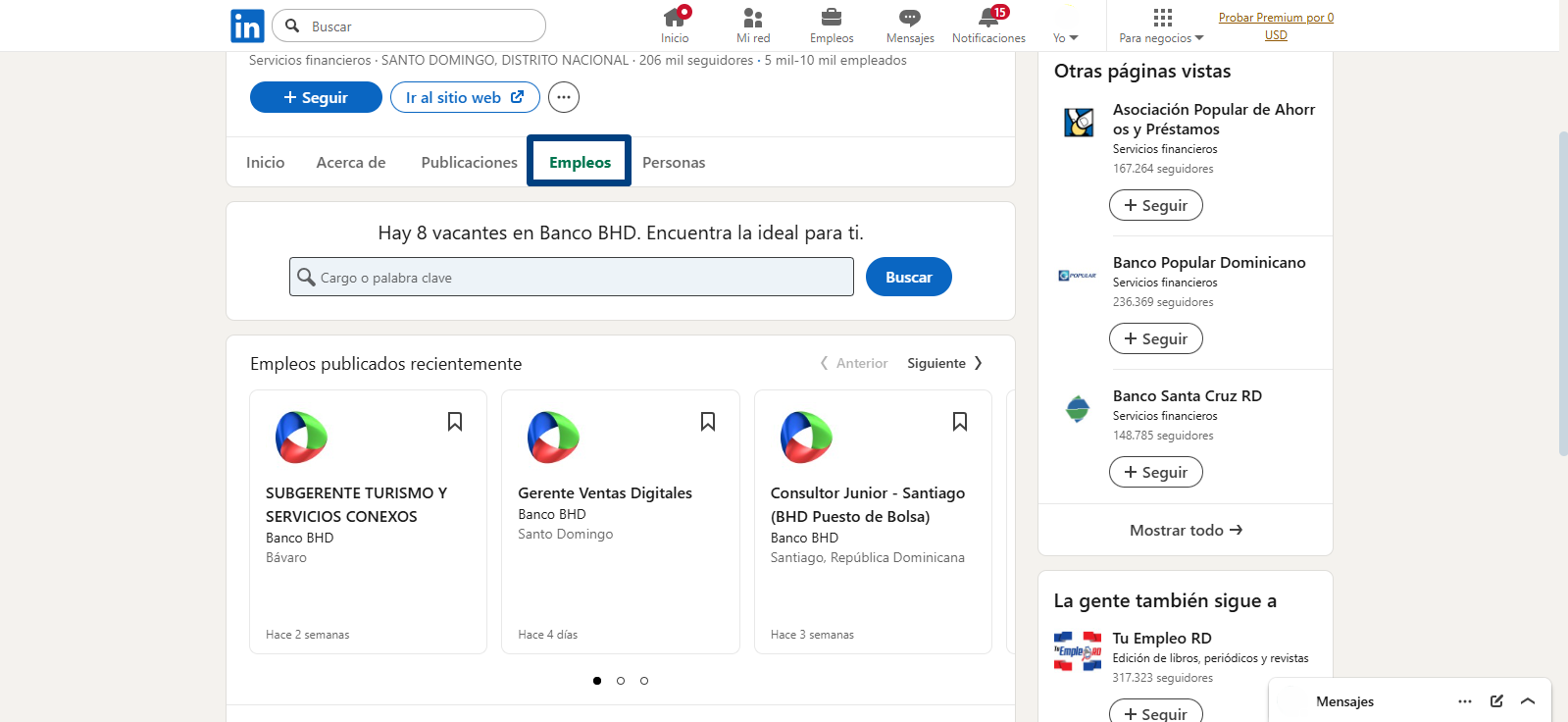Screen dimensions: 1568x722
Task: Open Banco BHD logo on Gerente Ventas card
Action: [553, 438]
